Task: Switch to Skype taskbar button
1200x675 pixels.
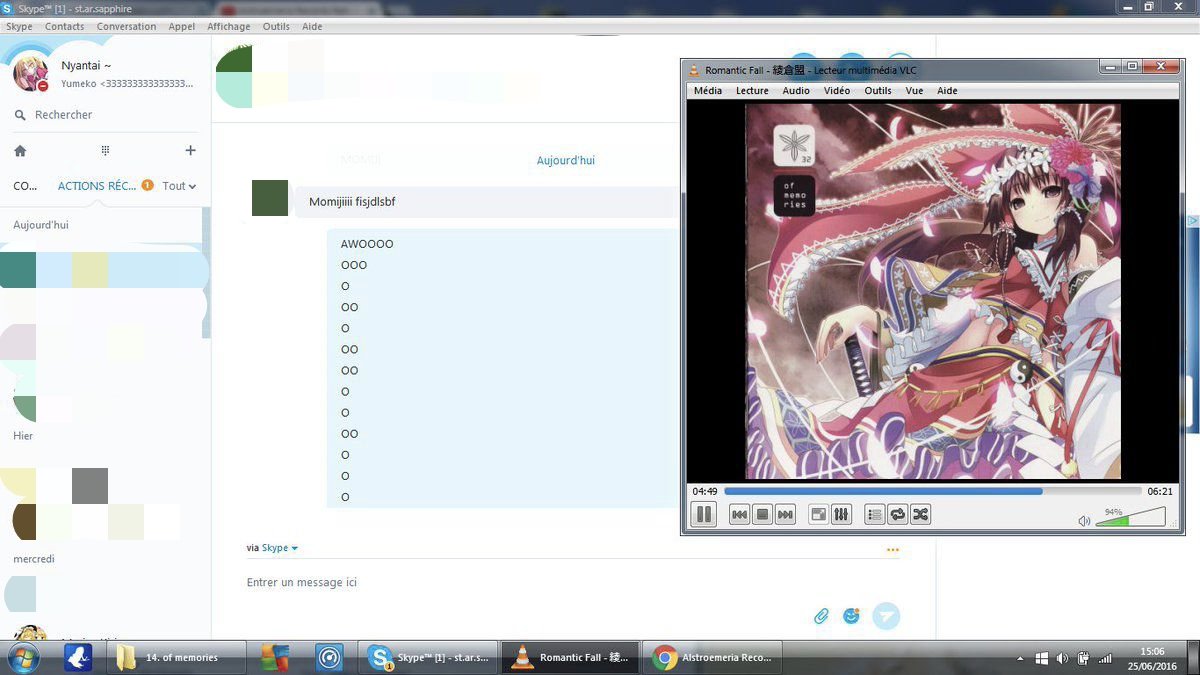Action: 428,657
